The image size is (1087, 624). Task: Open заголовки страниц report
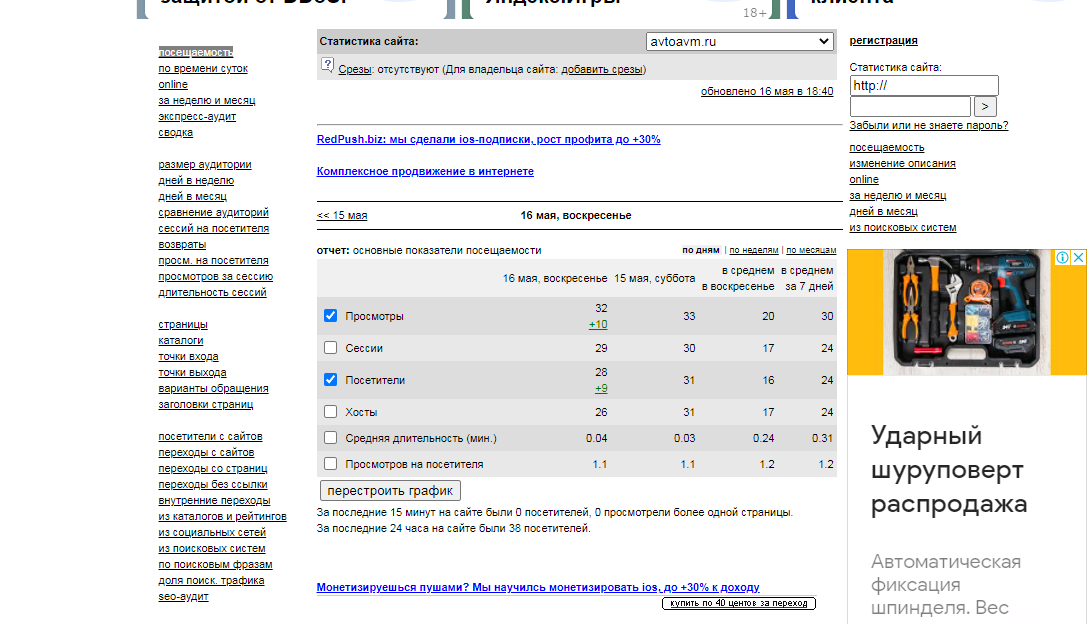(205, 404)
